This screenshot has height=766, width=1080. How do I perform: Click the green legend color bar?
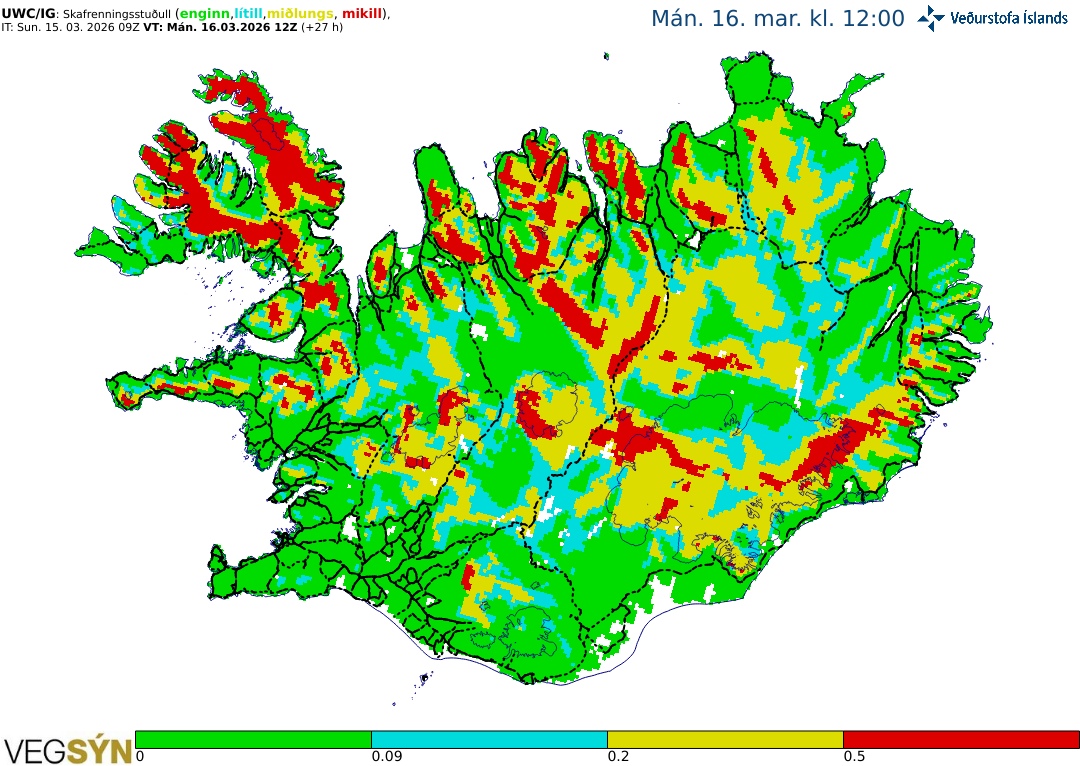(x=253, y=740)
